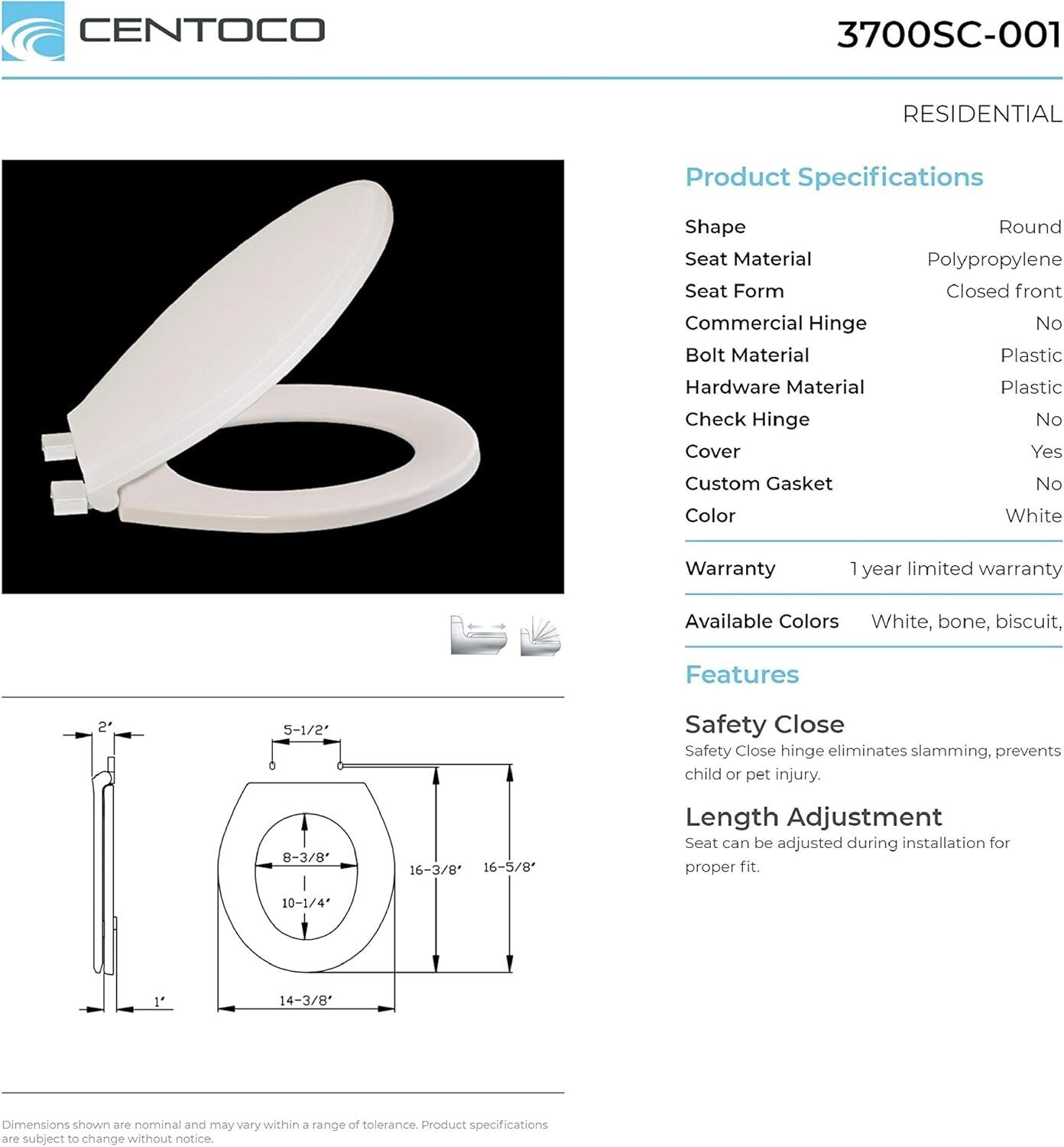Click the Safety Close feature title

(764, 724)
